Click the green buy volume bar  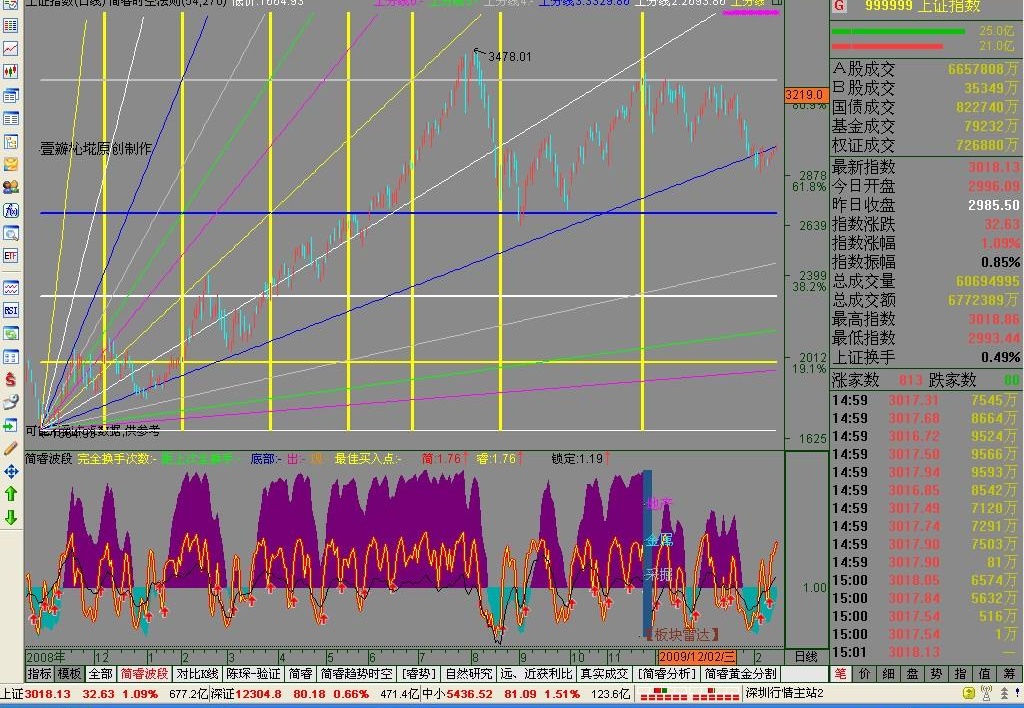click(x=898, y=31)
